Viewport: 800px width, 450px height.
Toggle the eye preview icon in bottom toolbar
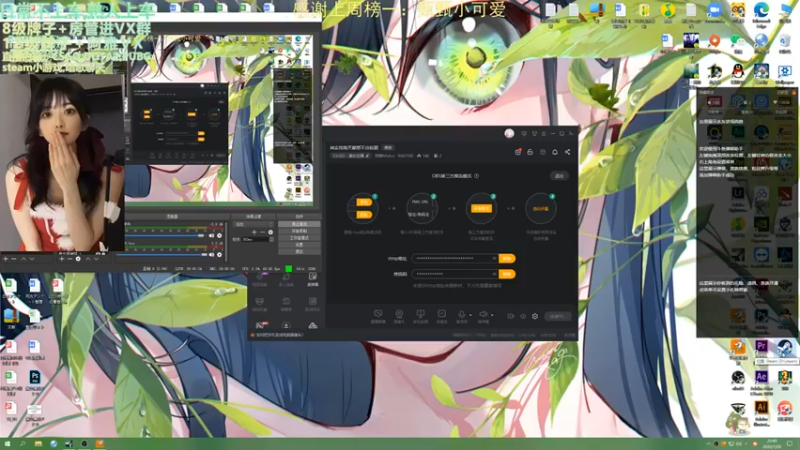click(523, 316)
